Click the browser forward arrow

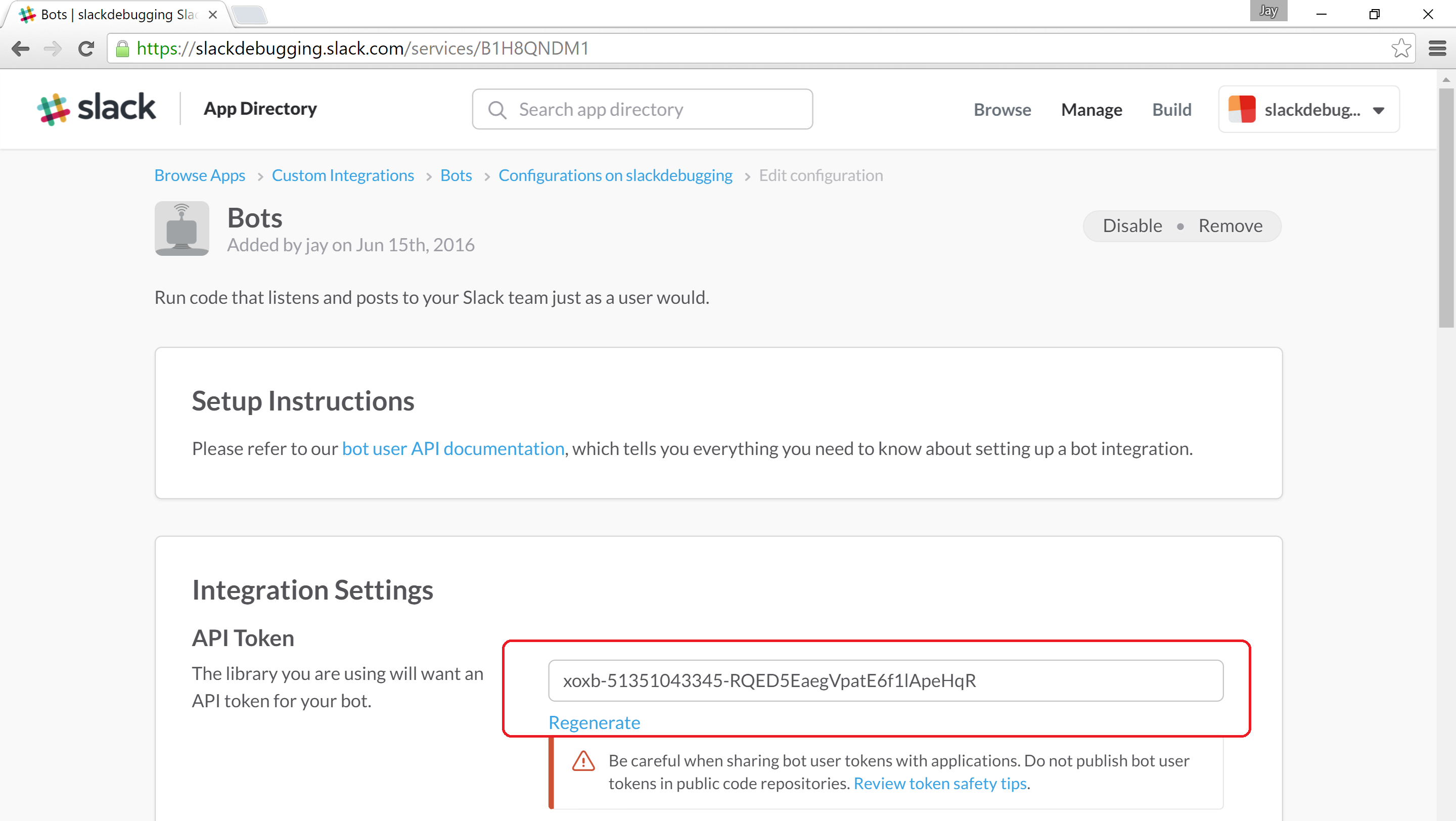[x=53, y=49]
